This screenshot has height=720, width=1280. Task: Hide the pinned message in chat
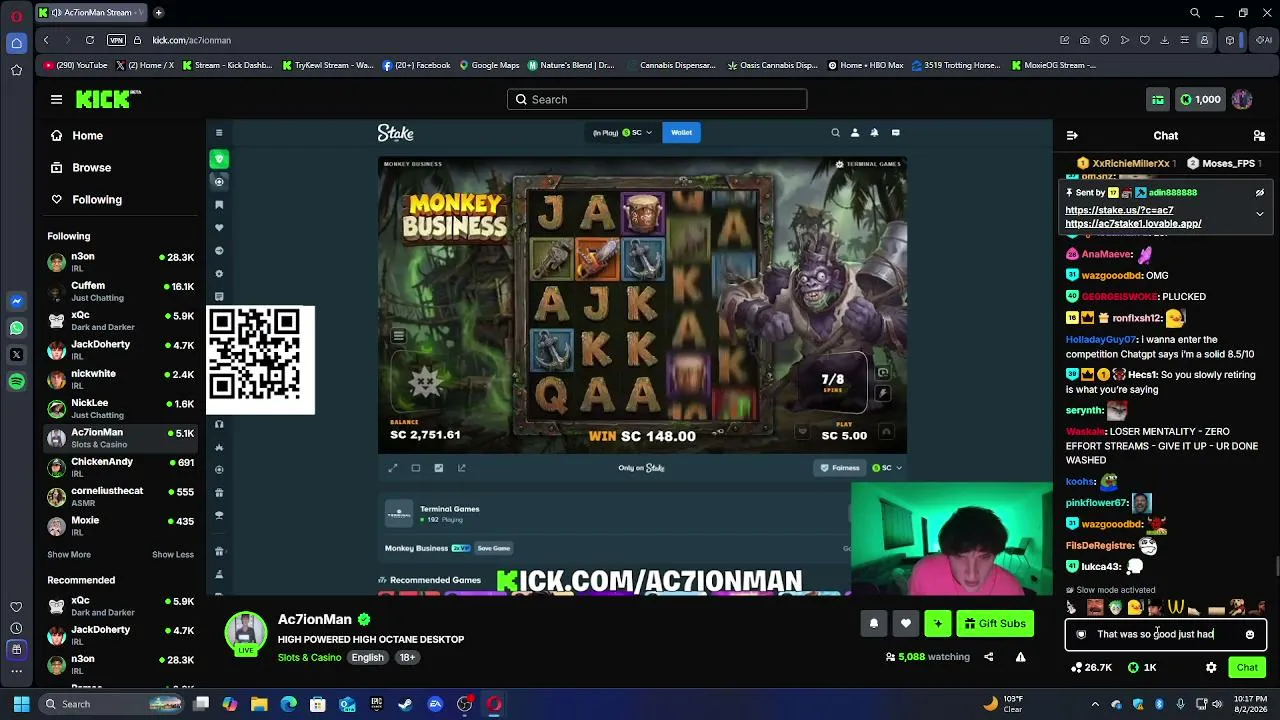(x=1260, y=192)
